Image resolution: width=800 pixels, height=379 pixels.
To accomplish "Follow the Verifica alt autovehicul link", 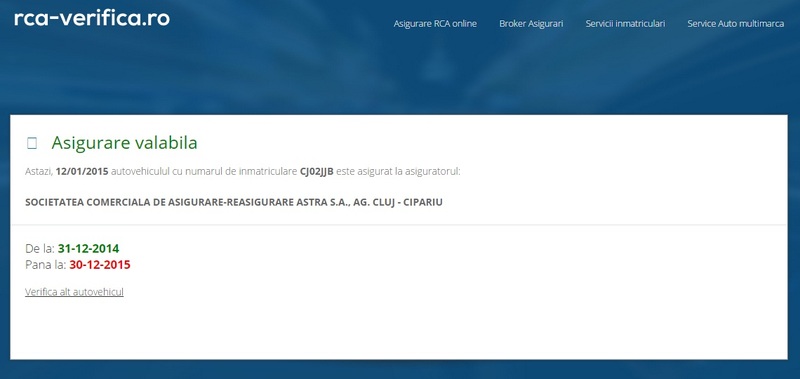I will (74, 292).
